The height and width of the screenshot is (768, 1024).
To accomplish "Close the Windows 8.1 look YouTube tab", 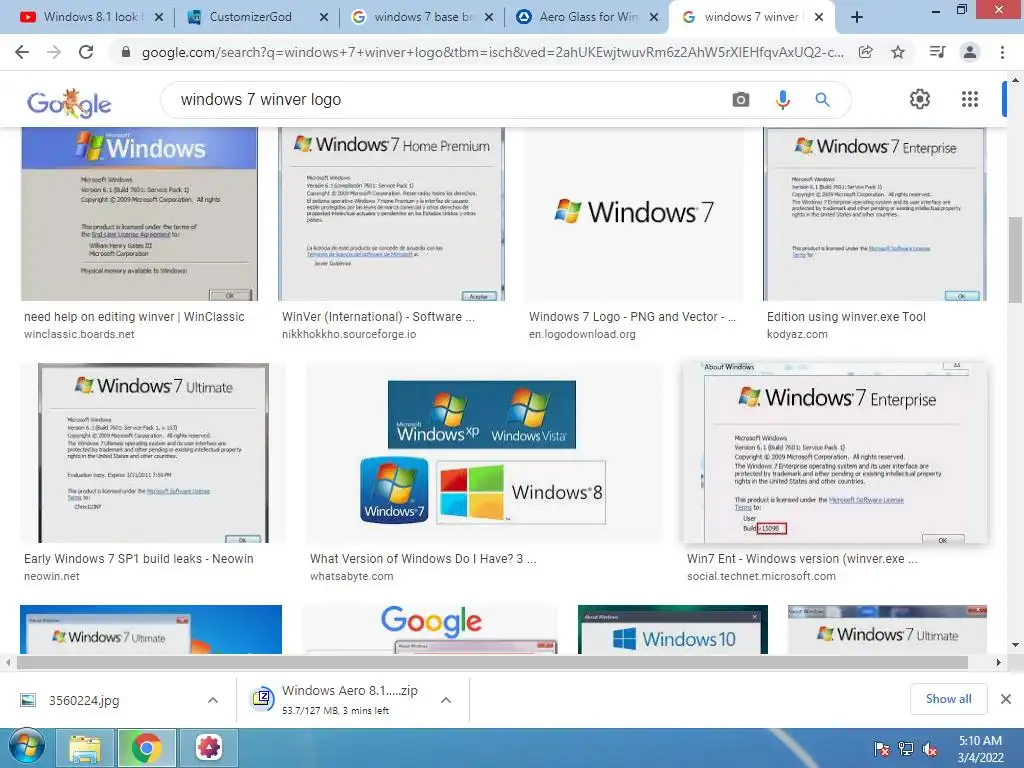I will point(159,18).
